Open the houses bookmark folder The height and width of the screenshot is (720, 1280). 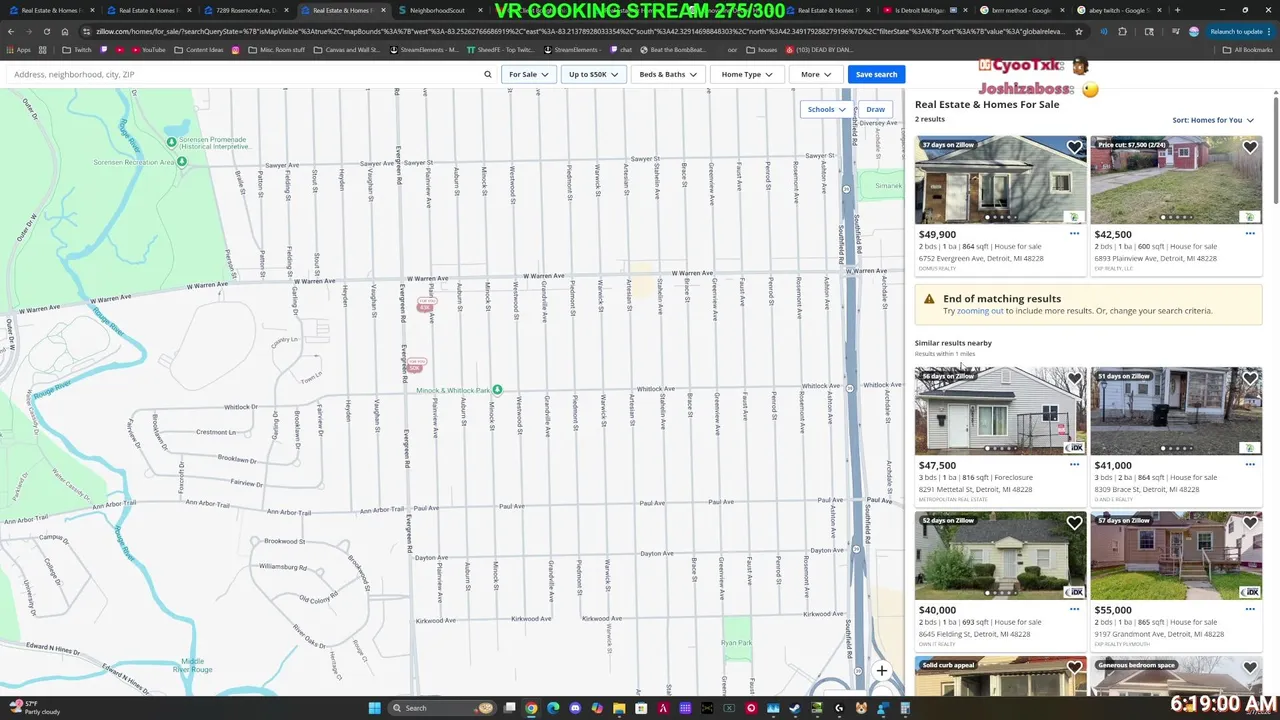pos(761,49)
